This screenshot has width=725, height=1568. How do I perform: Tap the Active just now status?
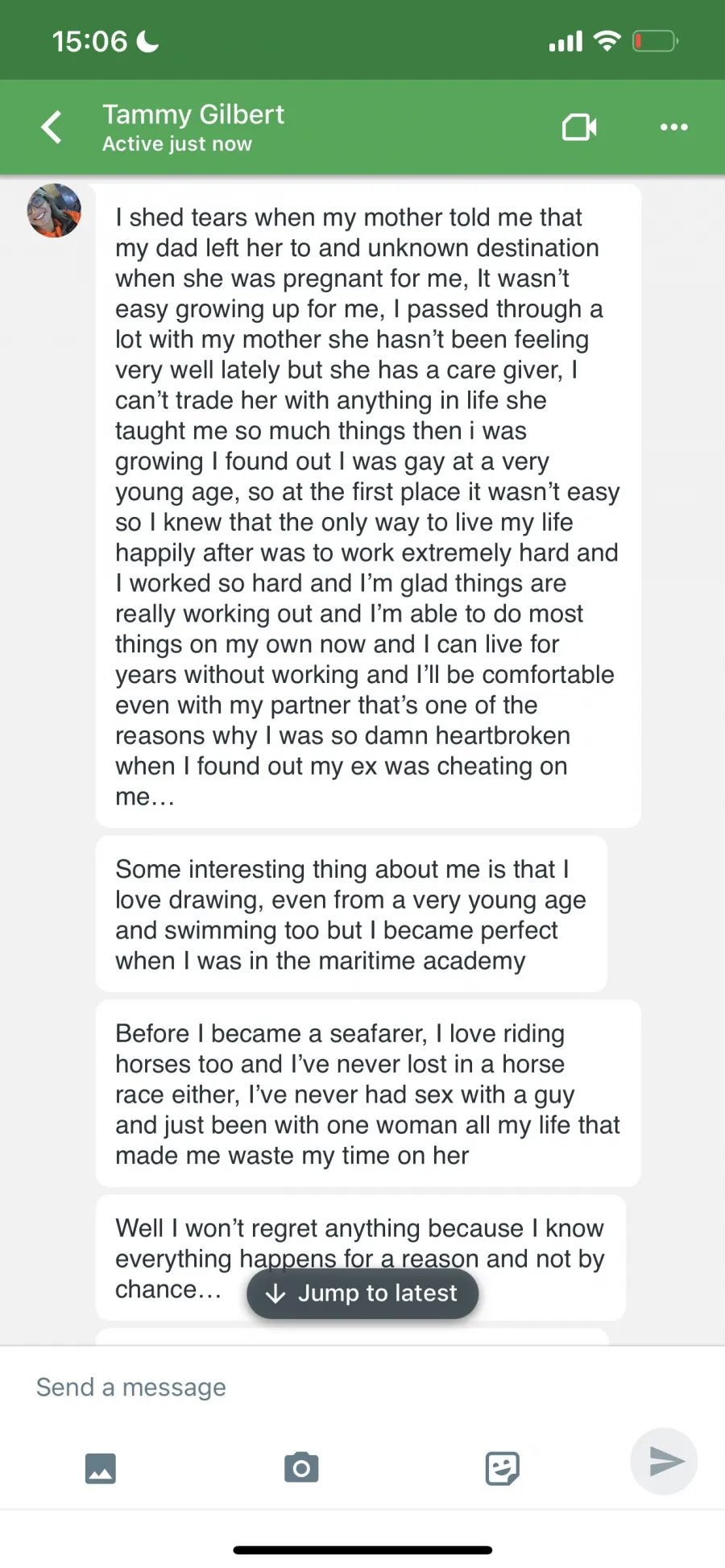point(177,144)
